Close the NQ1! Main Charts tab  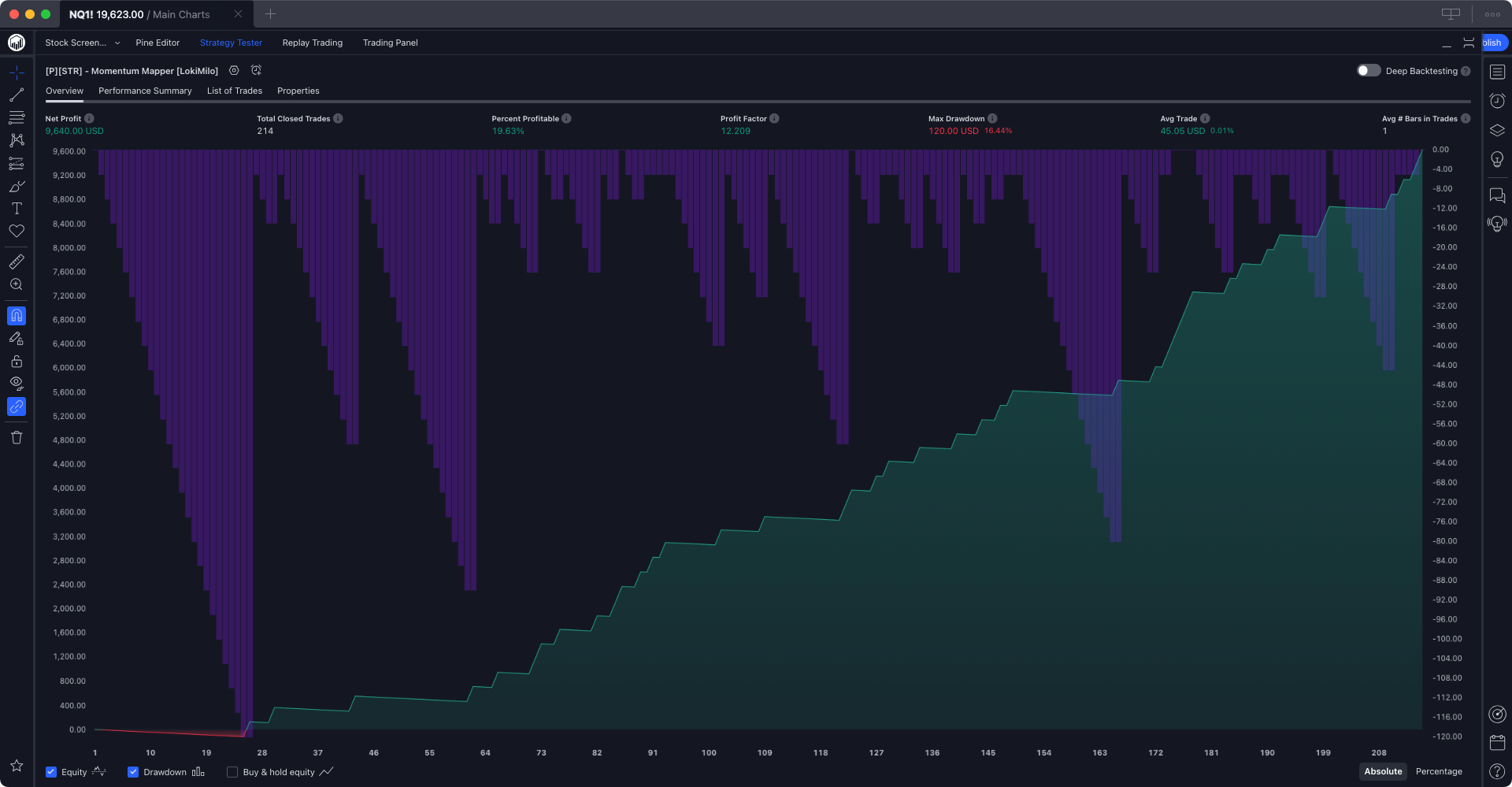tap(239, 14)
